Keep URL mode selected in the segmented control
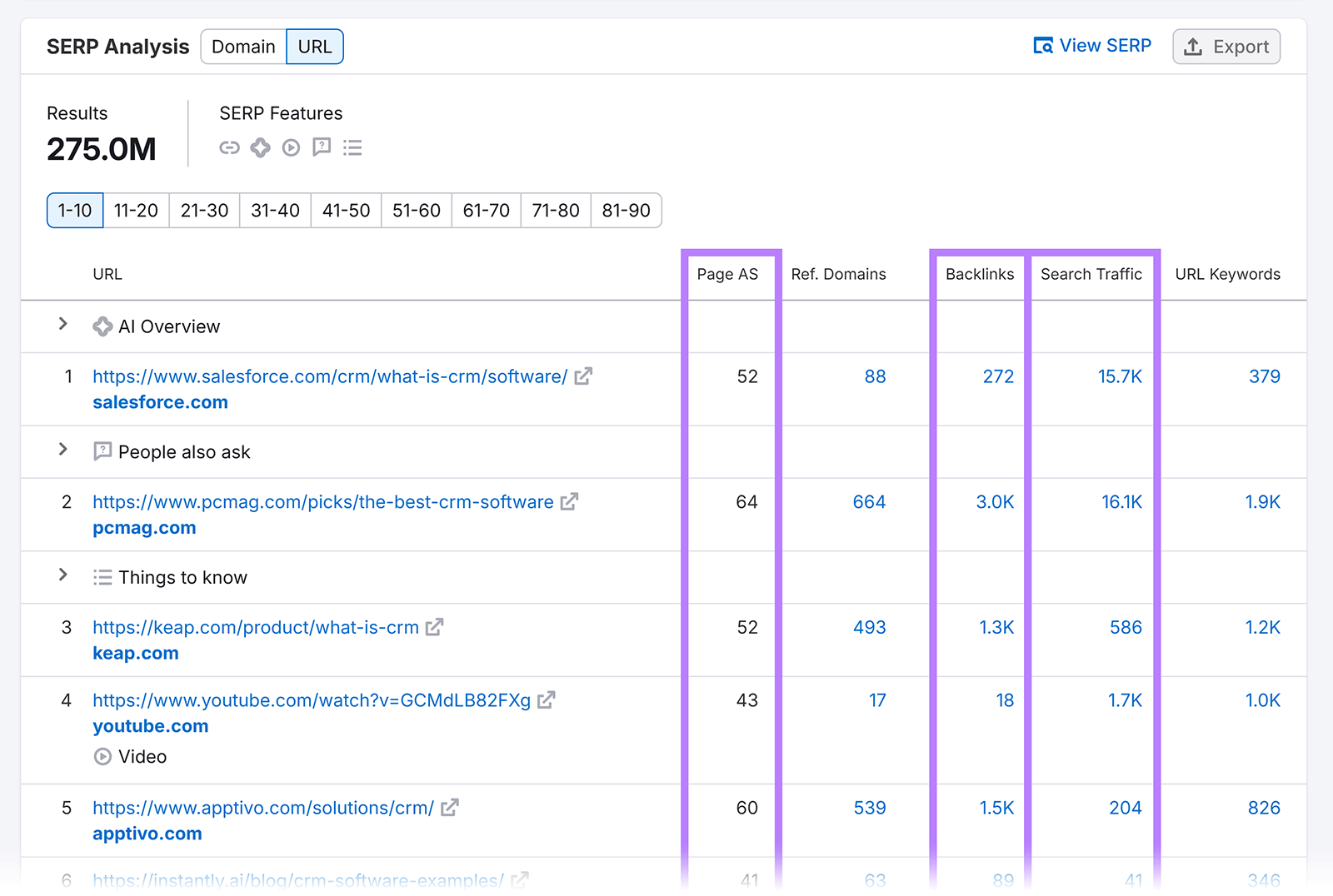1333x896 pixels. tap(314, 47)
